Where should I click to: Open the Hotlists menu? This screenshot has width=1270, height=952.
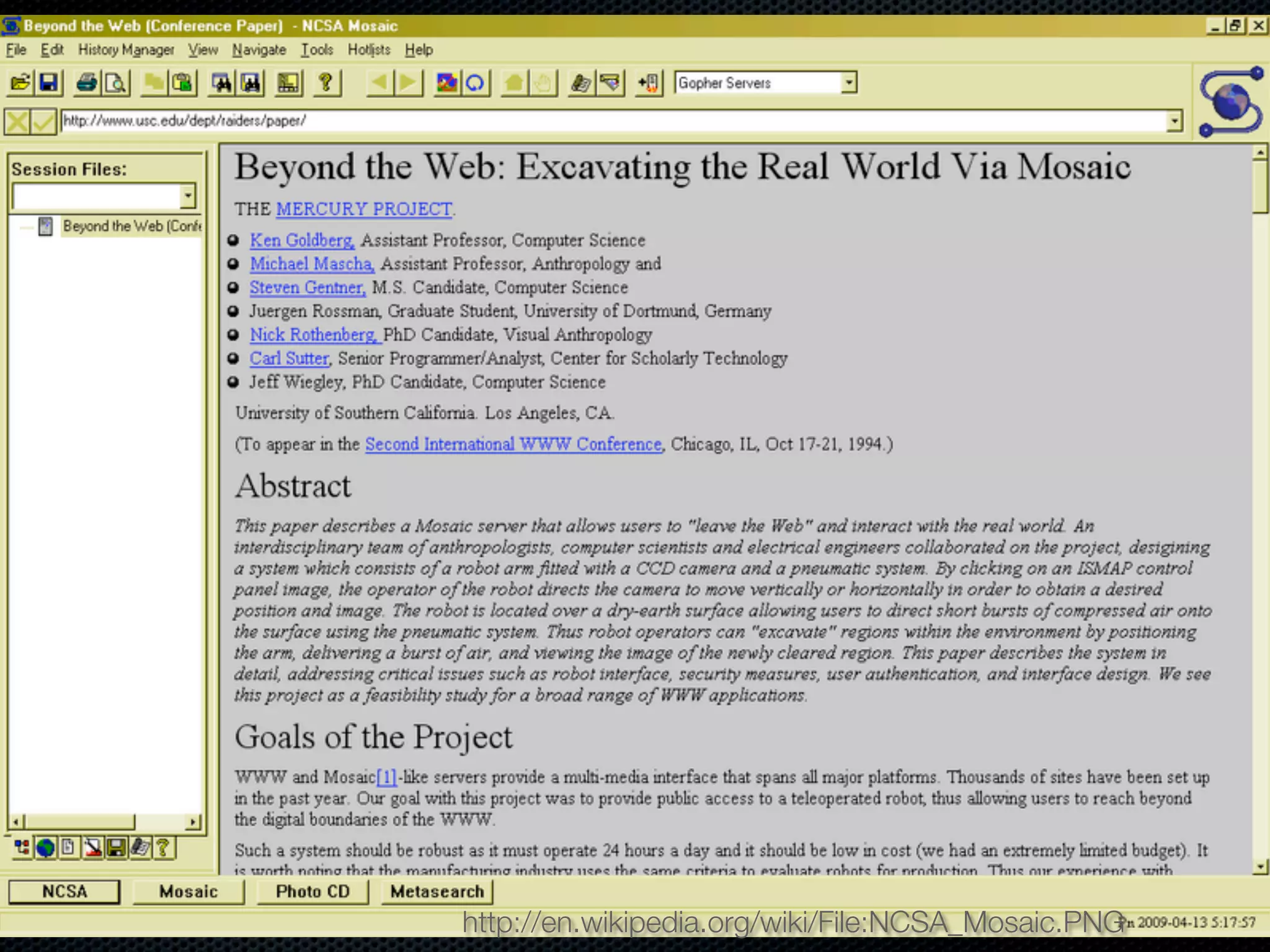[369, 50]
